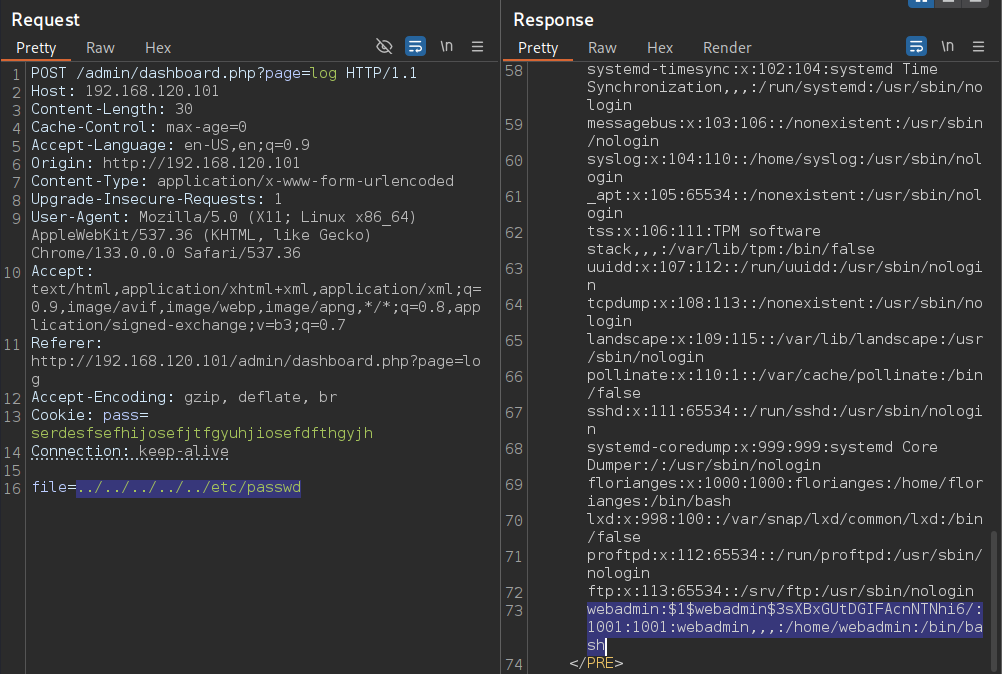Toggle line wrap icon in Response panel
This screenshot has height=674, width=1002.
tap(916, 47)
